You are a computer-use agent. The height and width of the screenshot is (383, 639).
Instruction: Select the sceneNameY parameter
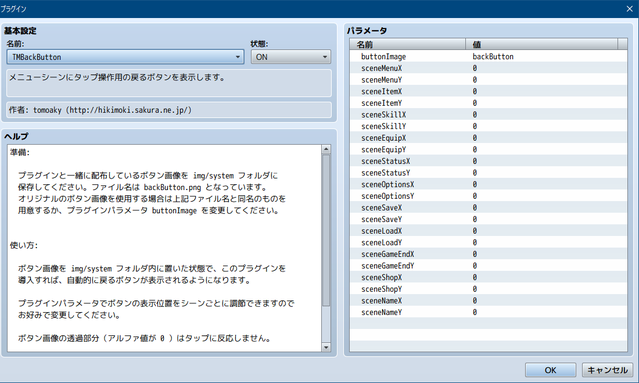pyautogui.click(x=381, y=312)
